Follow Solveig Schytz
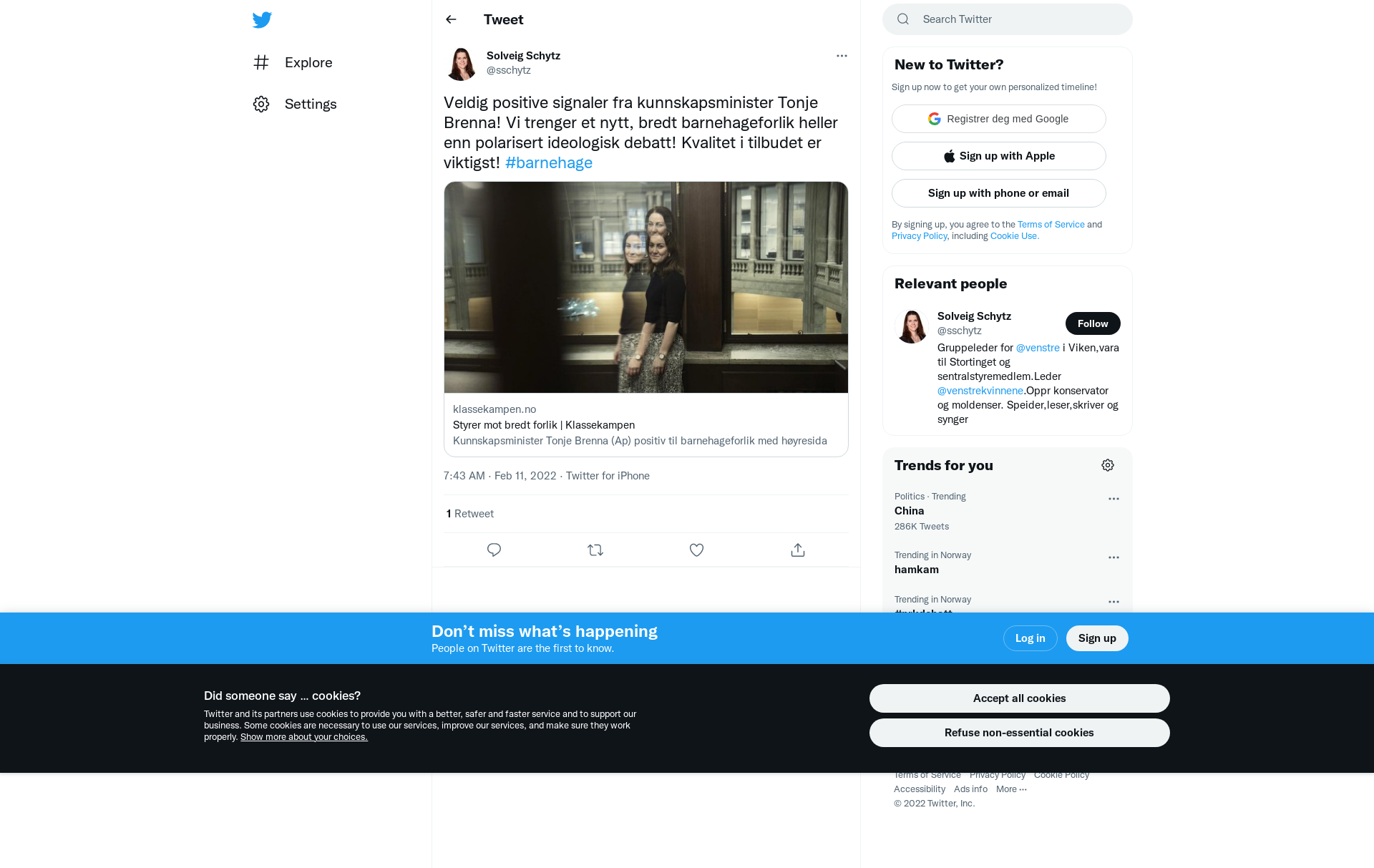1374x868 pixels. (1092, 323)
